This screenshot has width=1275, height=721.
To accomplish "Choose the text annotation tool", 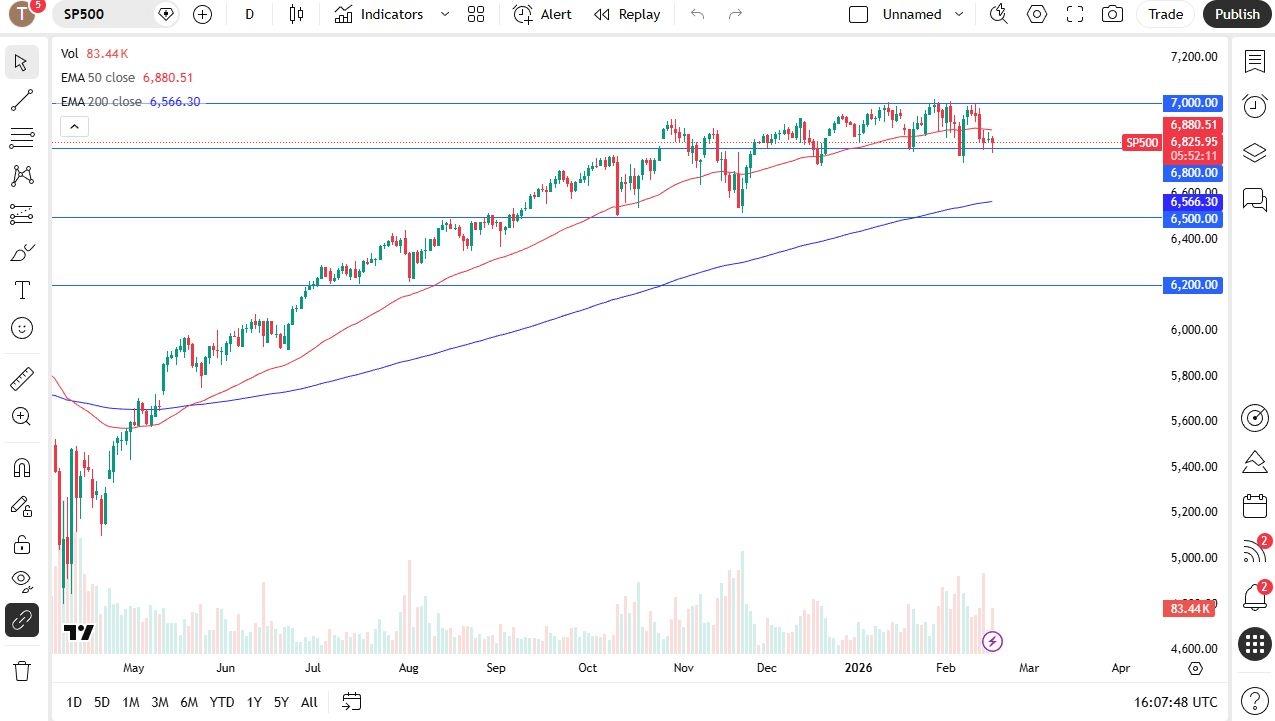I will pos(21,290).
